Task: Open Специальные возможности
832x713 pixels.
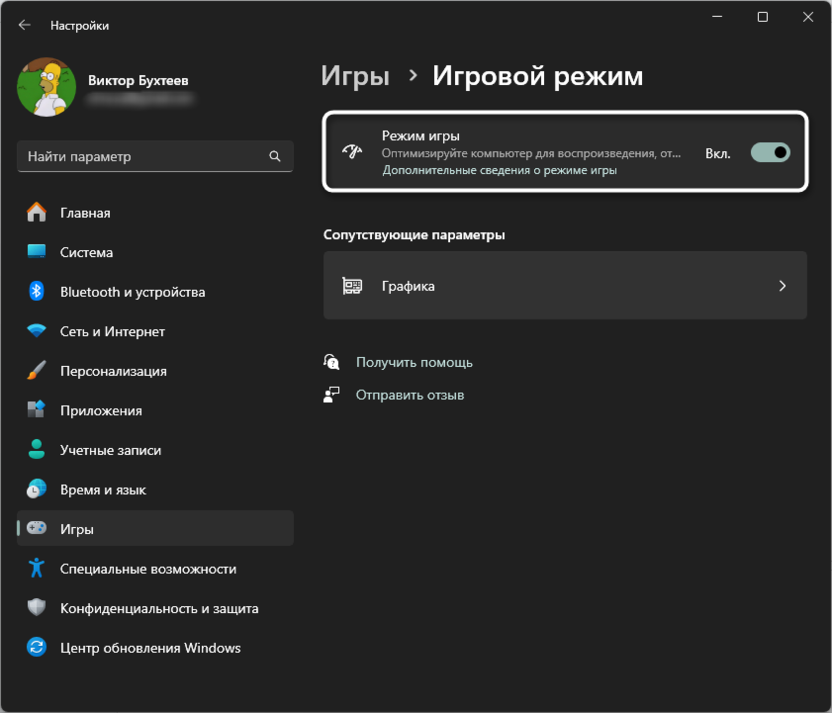Action: point(155,568)
